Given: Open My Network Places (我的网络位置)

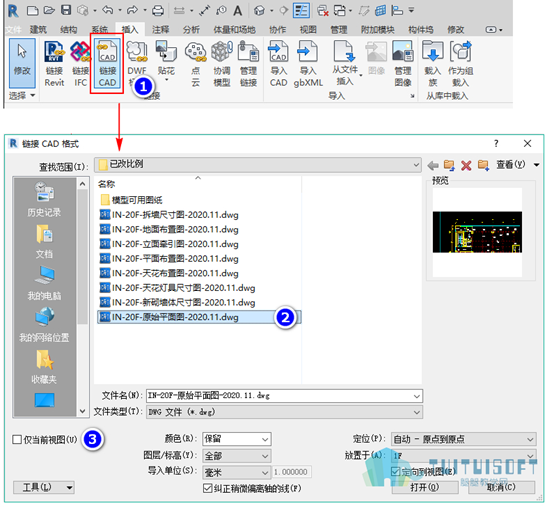Looking at the screenshot, I should [x=44, y=325].
